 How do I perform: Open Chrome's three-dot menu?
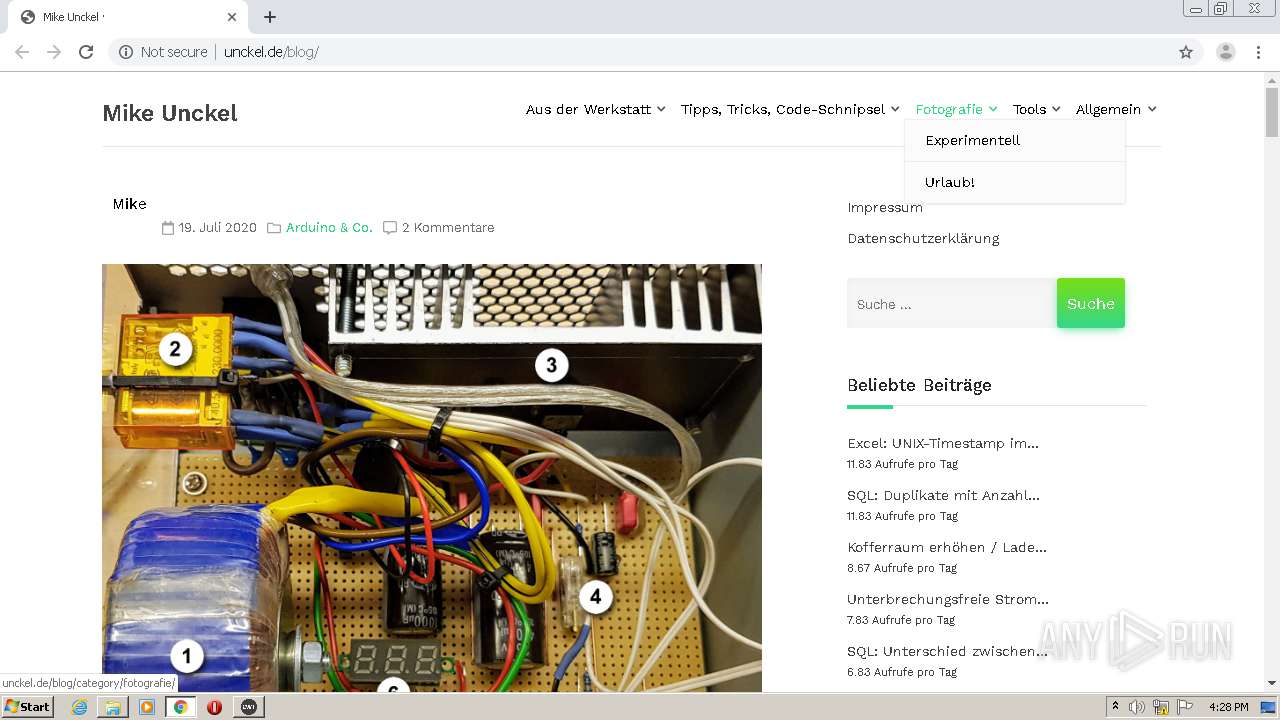coord(1258,52)
